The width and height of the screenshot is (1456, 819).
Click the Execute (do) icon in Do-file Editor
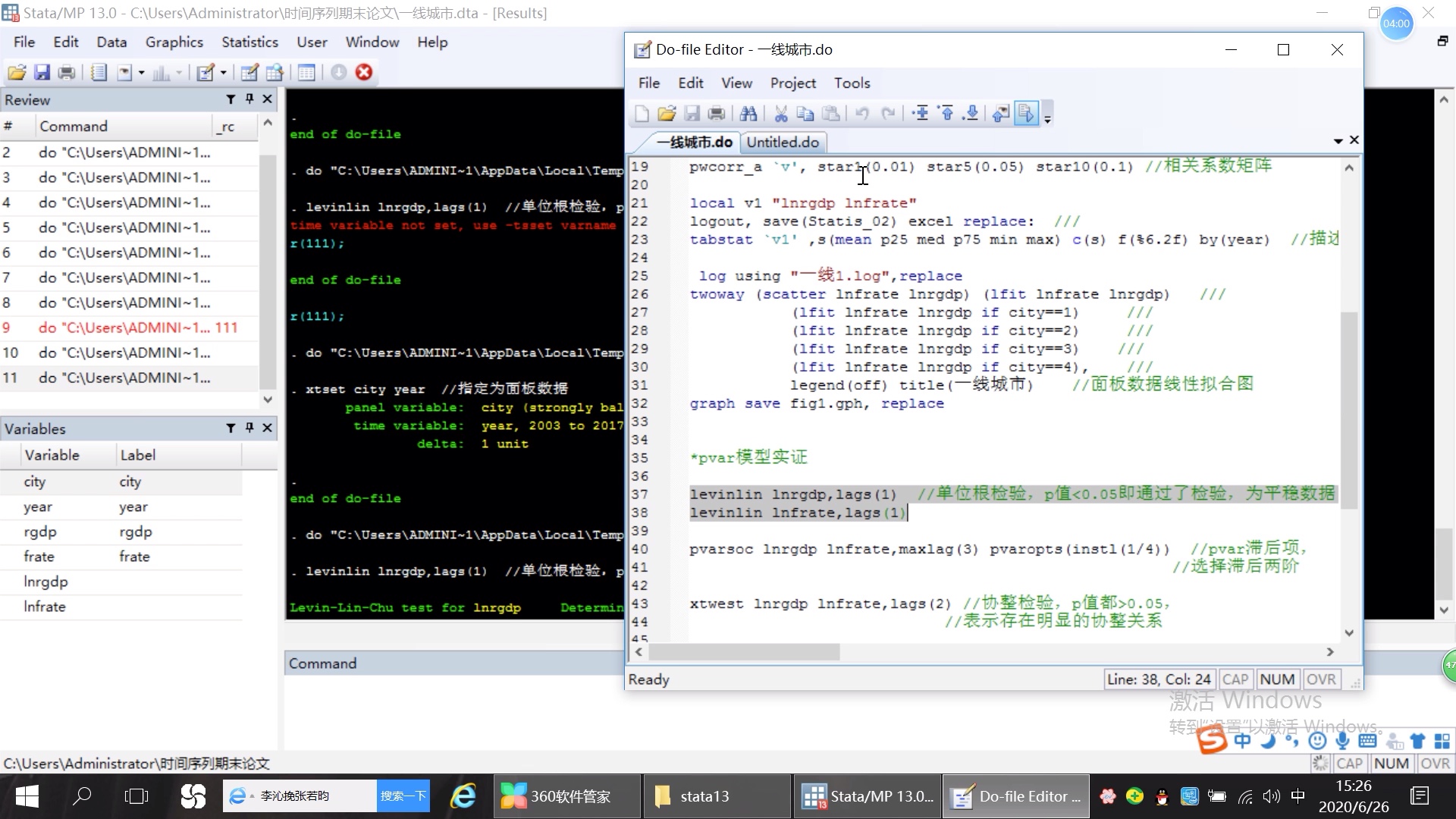[x=1025, y=114]
